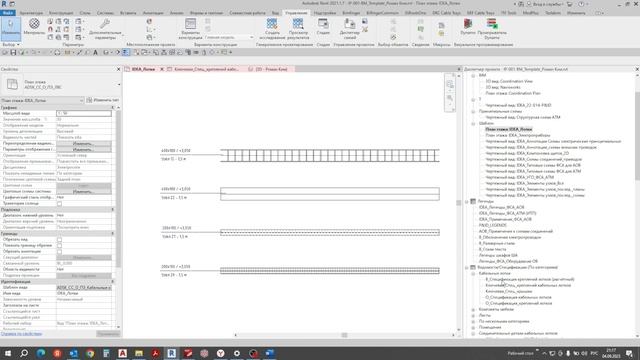Open Диспетчер связей manage links

tap(349, 29)
